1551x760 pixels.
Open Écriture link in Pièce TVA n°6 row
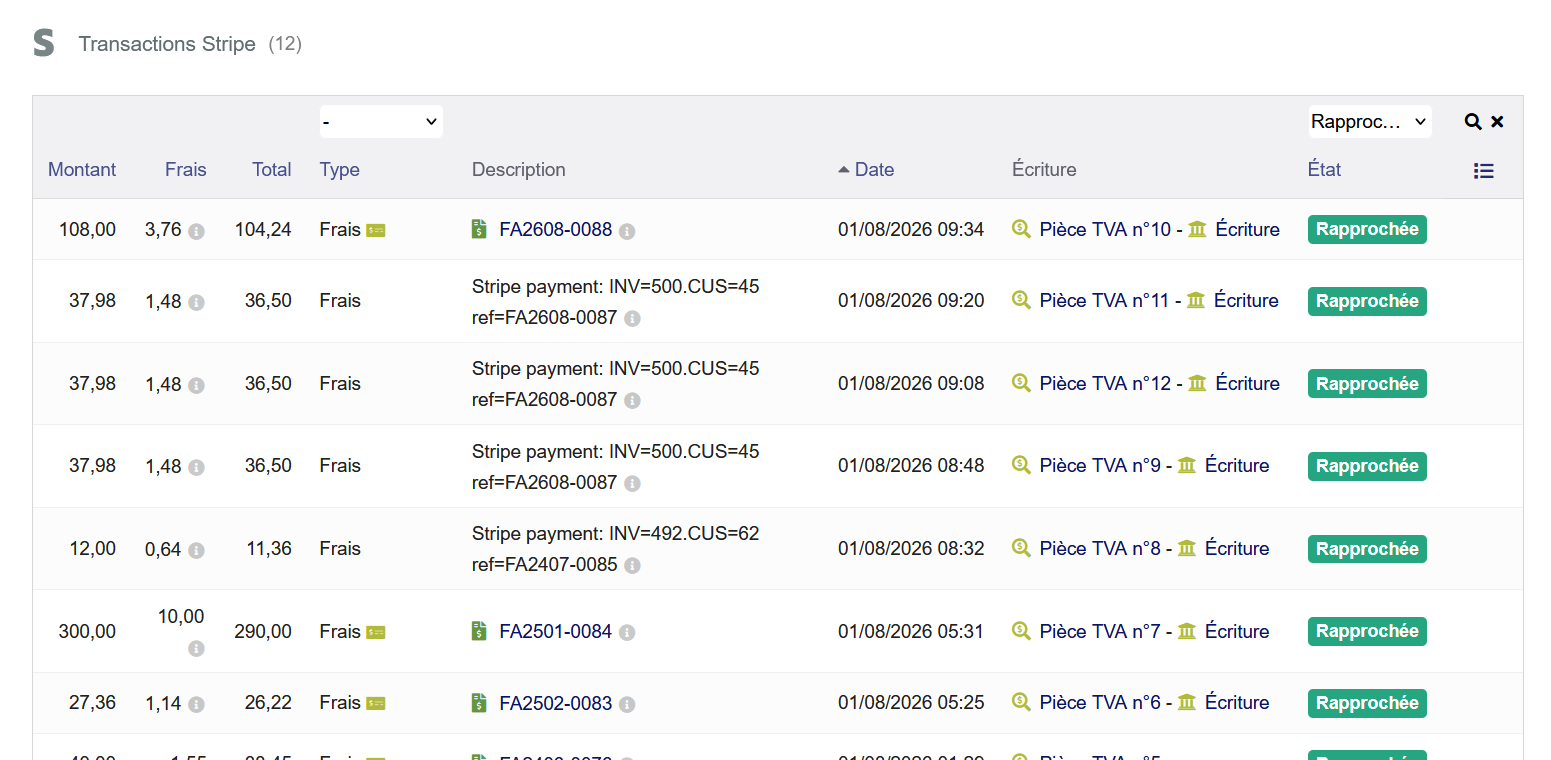[1237, 703]
